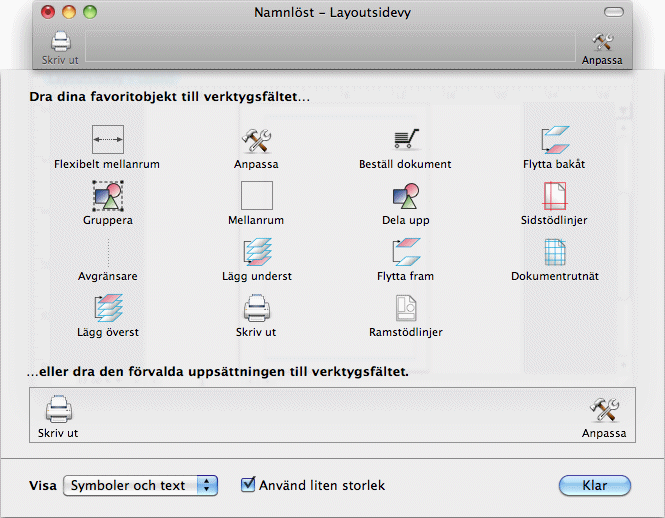The height and width of the screenshot is (518, 665).
Task: Open the Visa dropdown showing Symboler och text
Action: click(140, 485)
